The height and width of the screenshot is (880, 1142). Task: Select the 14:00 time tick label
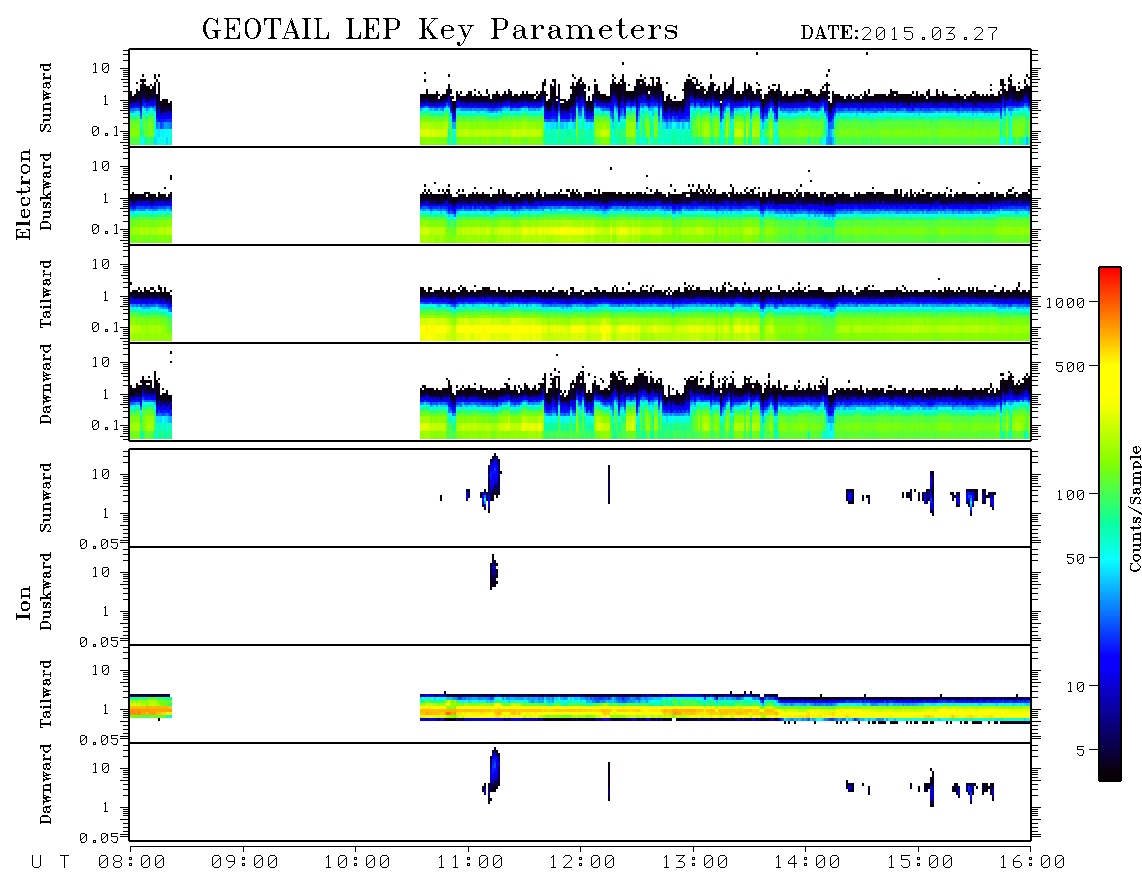(807, 863)
